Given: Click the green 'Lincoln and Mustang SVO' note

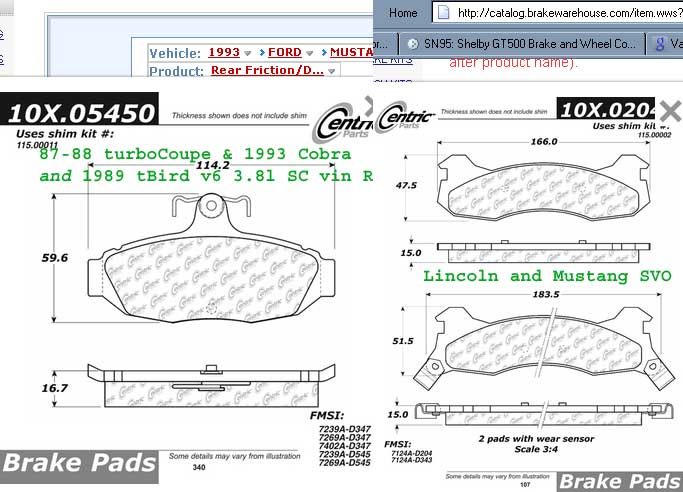Looking at the screenshot, I should pyautogui.click(x=547, y=276).
